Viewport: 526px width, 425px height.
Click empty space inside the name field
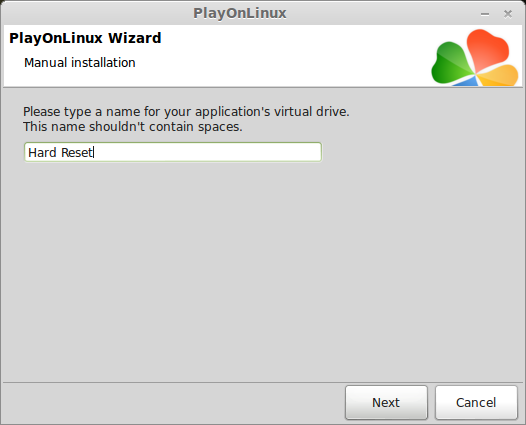tap(208, 152)
